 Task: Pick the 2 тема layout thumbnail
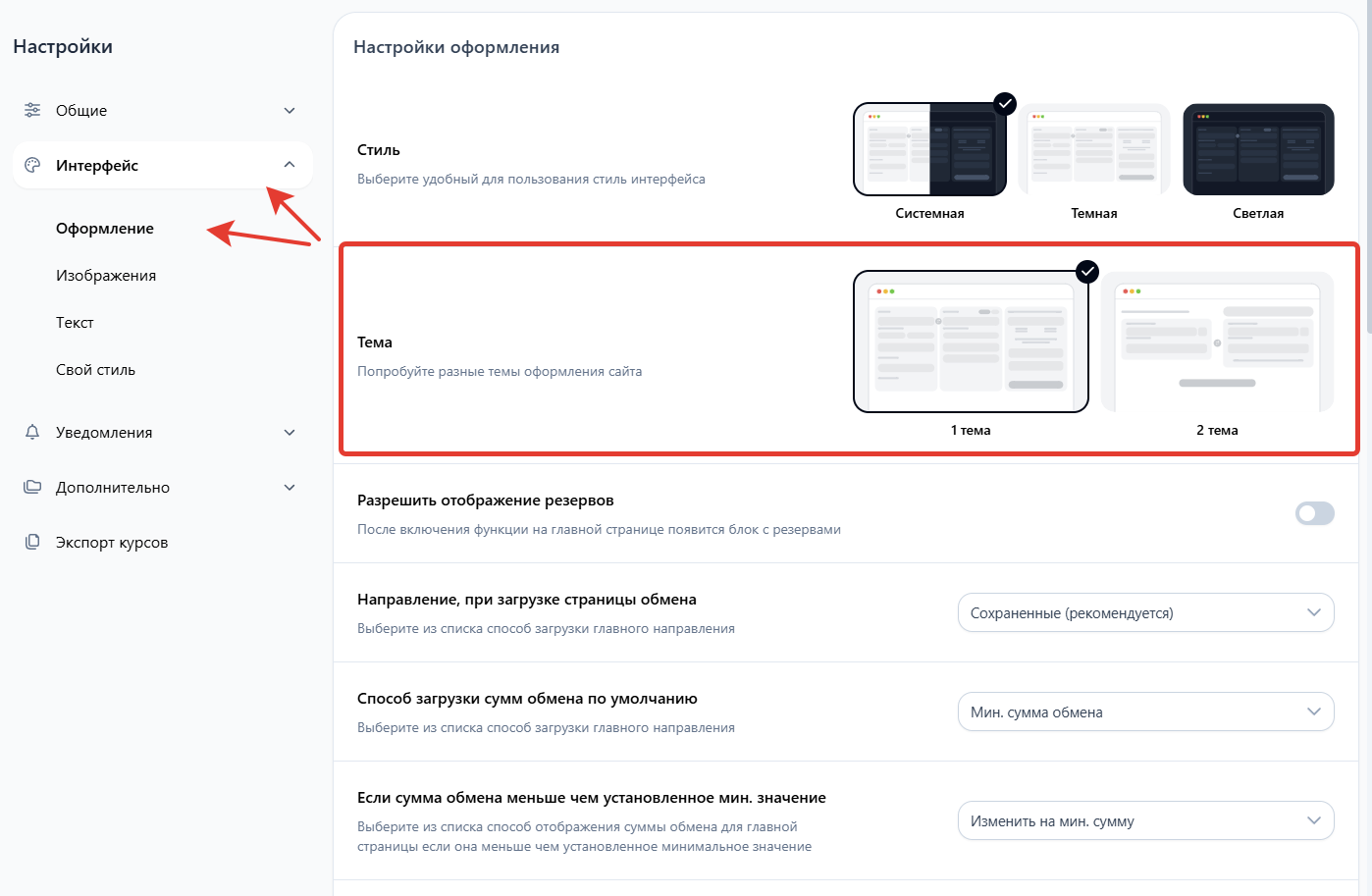click(1217, 343)
